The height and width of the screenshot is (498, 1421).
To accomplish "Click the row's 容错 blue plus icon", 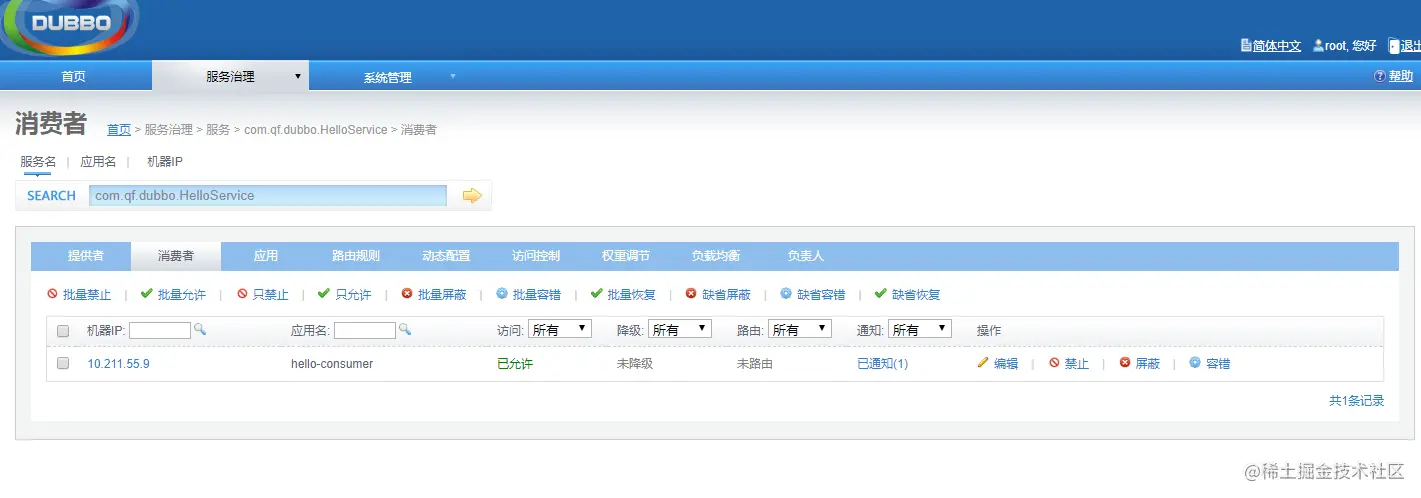I will coord(1195,363).
